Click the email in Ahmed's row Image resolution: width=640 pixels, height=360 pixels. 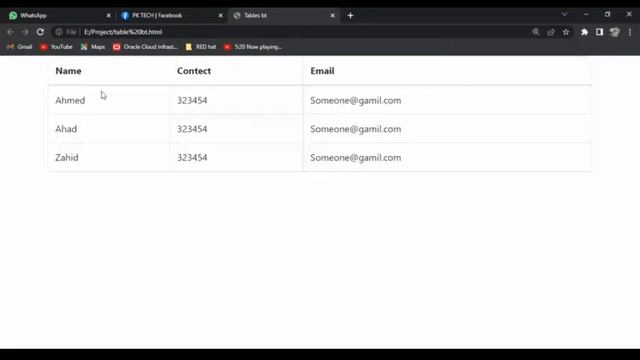point(356,100)
